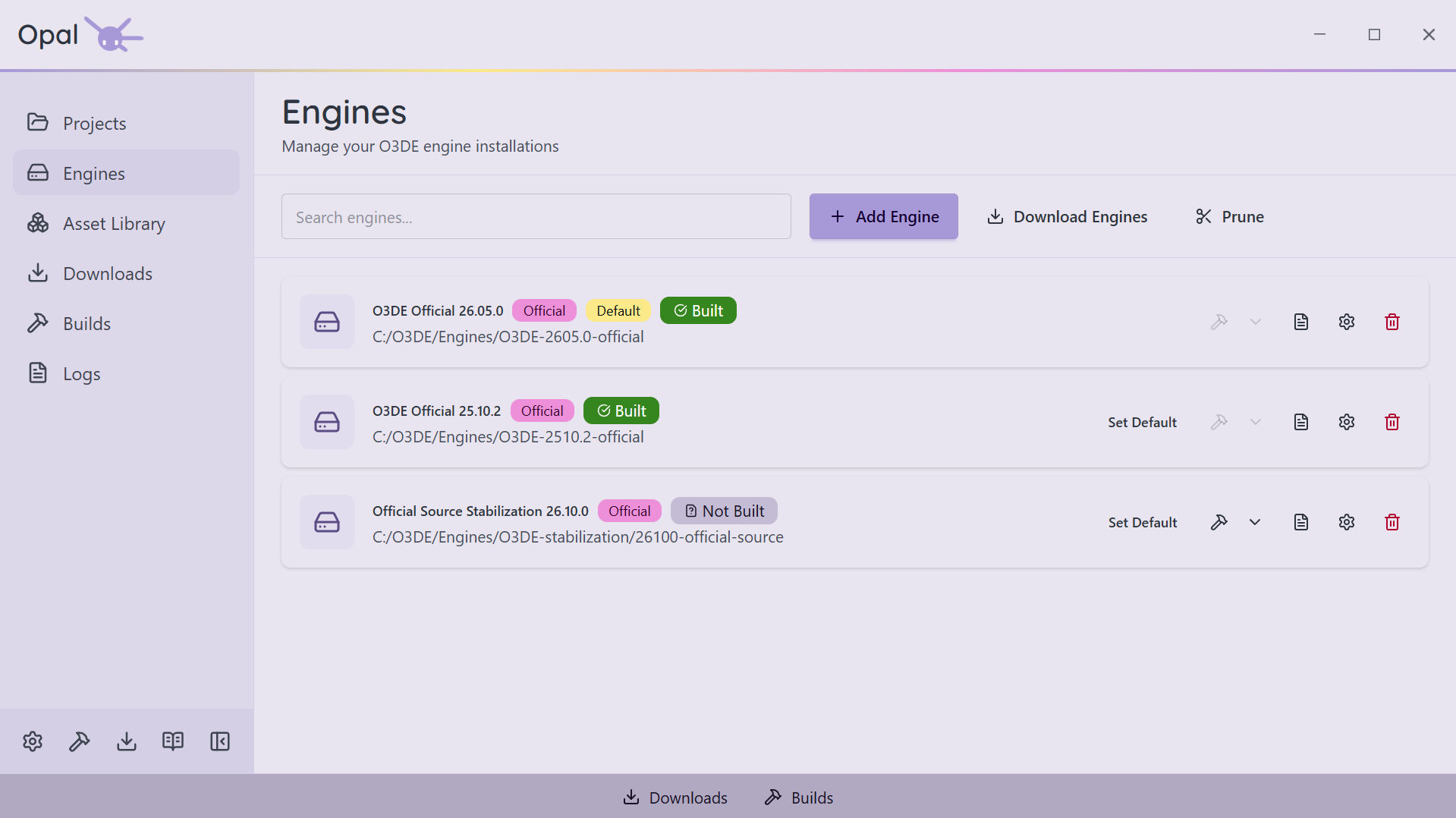Build the Official Source Stabilization 26.10.0 engine
1456x818 pixels.
[1219, 522]
